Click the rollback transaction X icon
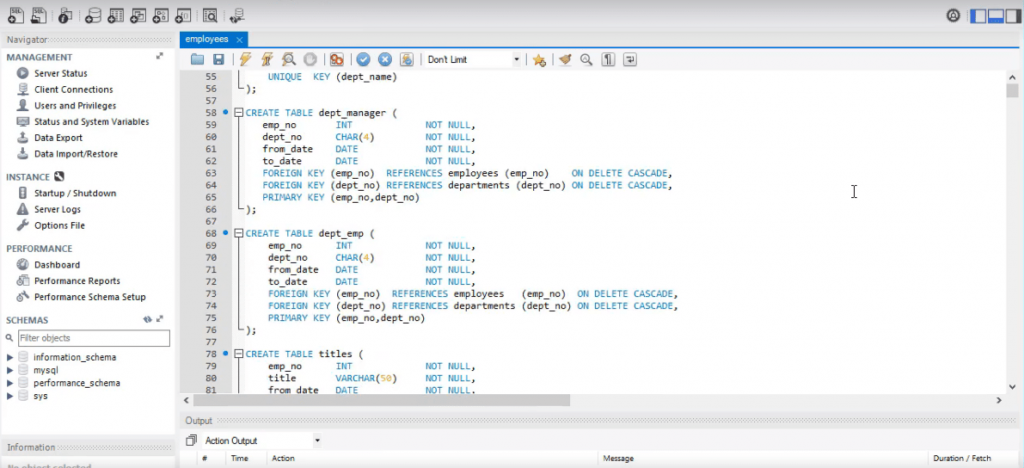The width and height of the screenshot is (1024, 468). tap(385, 60)
